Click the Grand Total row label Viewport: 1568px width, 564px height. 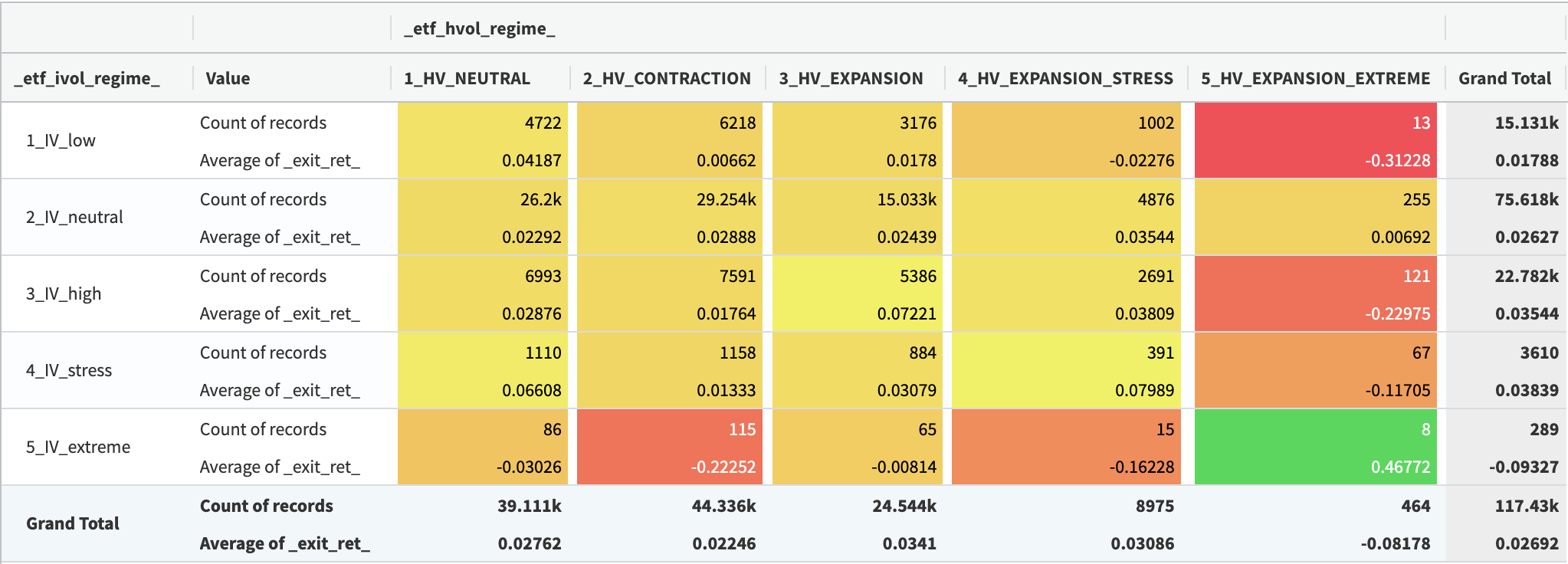[x=73, y=523]
